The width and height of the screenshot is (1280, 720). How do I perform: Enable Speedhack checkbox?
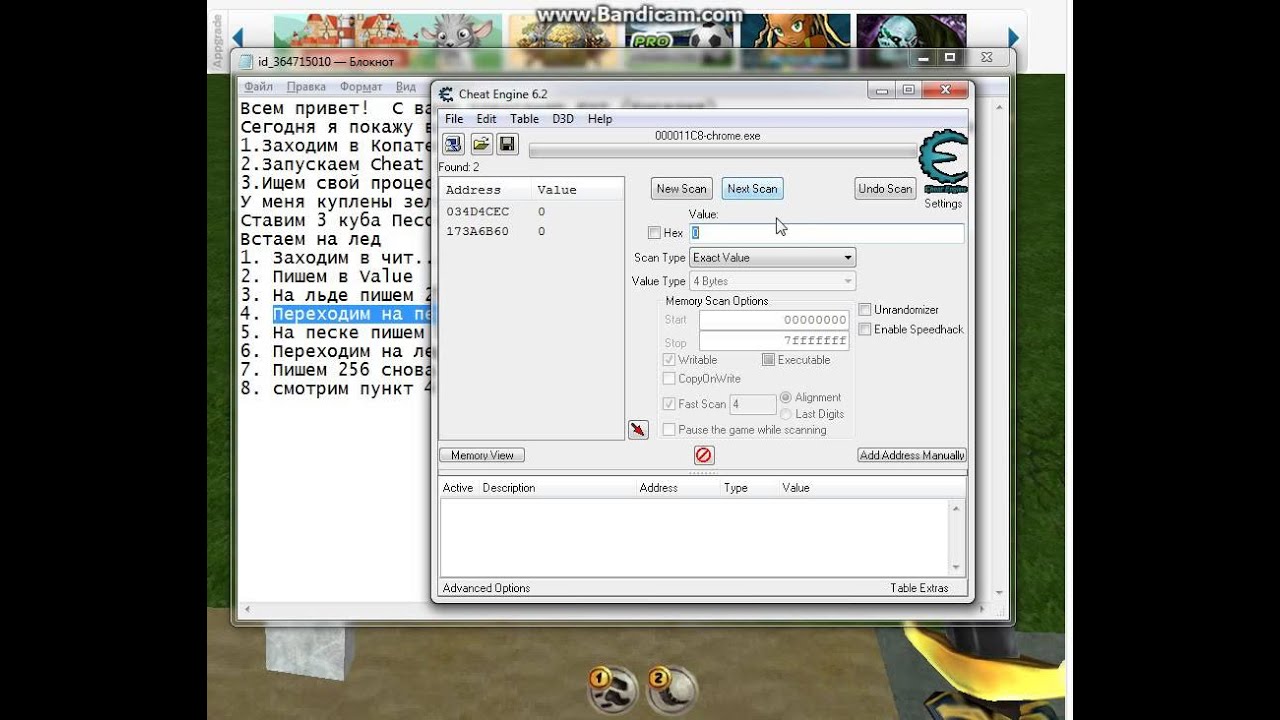865,329
